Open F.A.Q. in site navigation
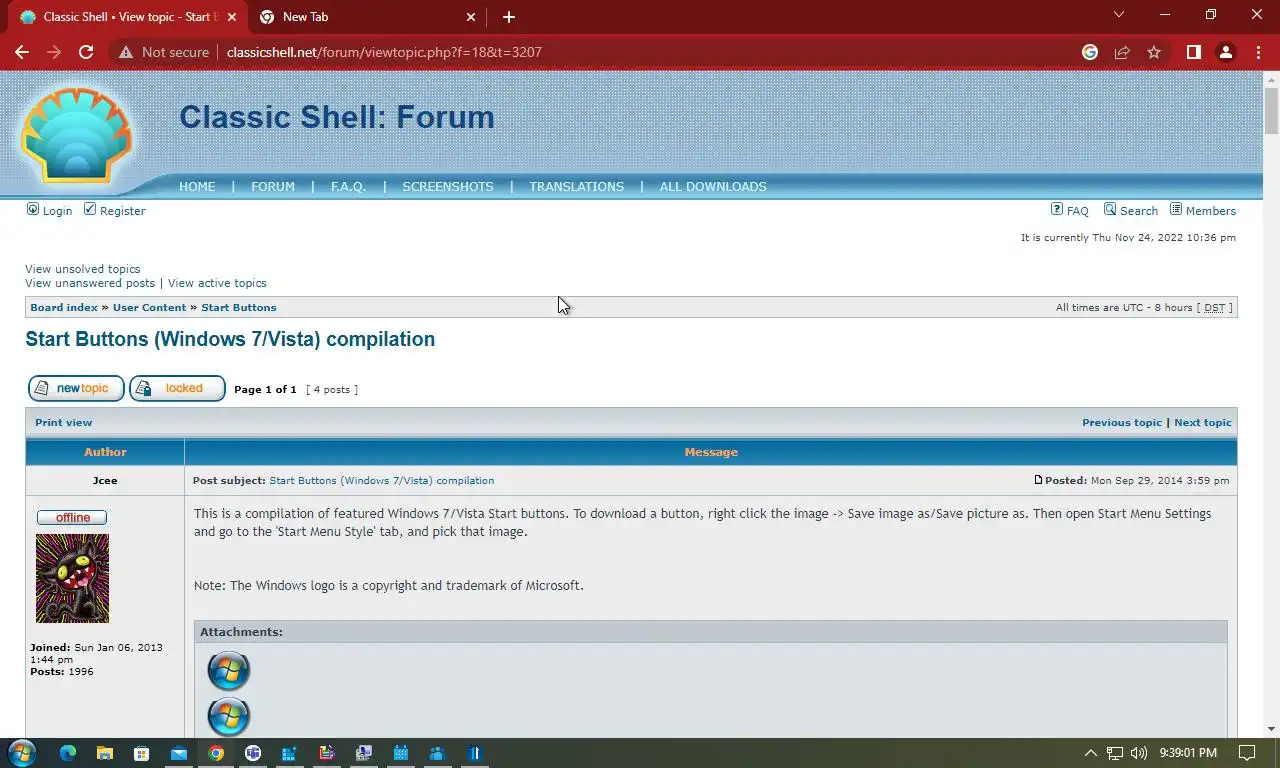The image size is (1280, 768). coord(348,187)
